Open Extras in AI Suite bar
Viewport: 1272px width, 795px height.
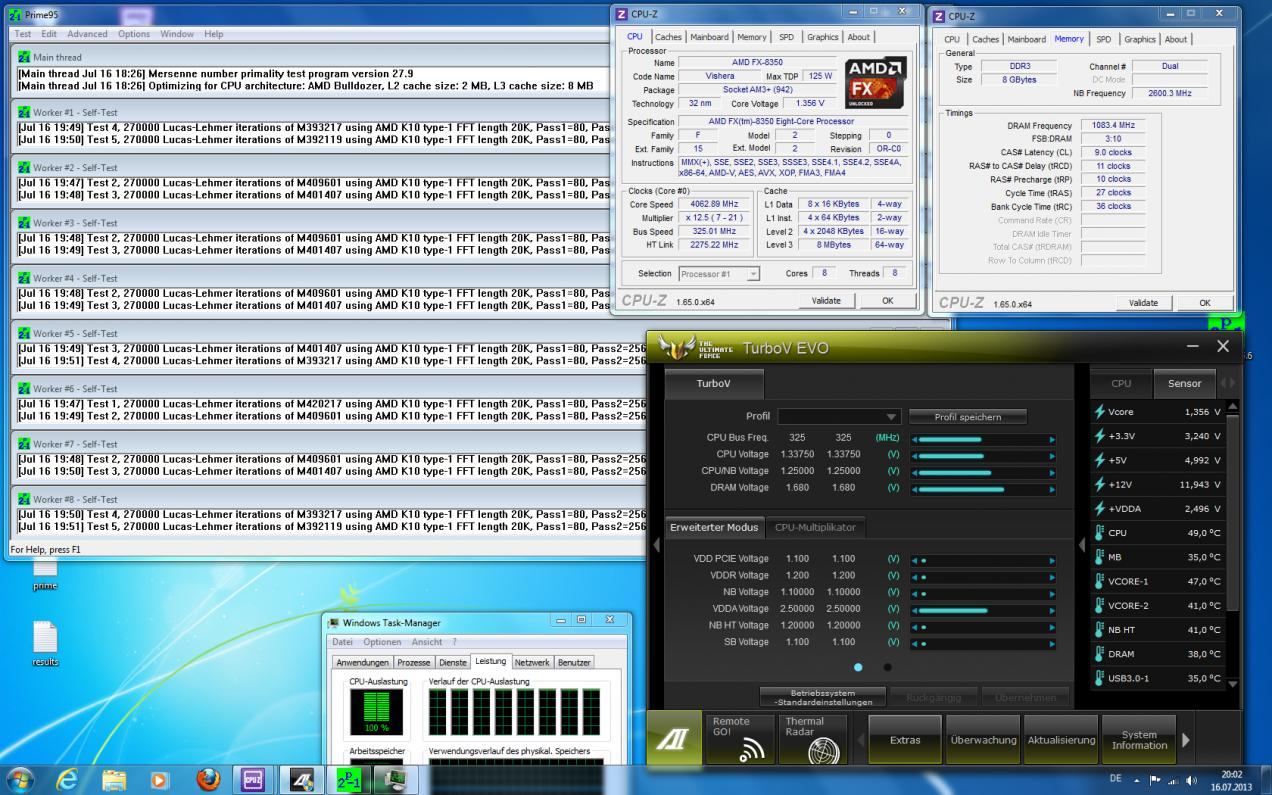[905, 740]
